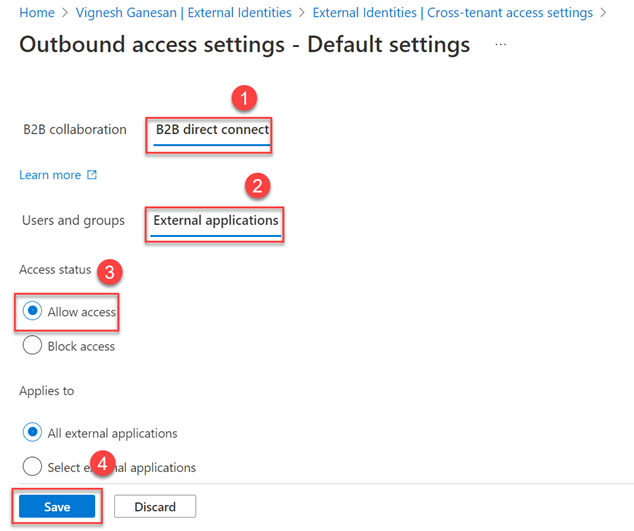Click the Discard button
Image resolution: width=634 pixels, height=531 pixels.
(x=155, y=507)
